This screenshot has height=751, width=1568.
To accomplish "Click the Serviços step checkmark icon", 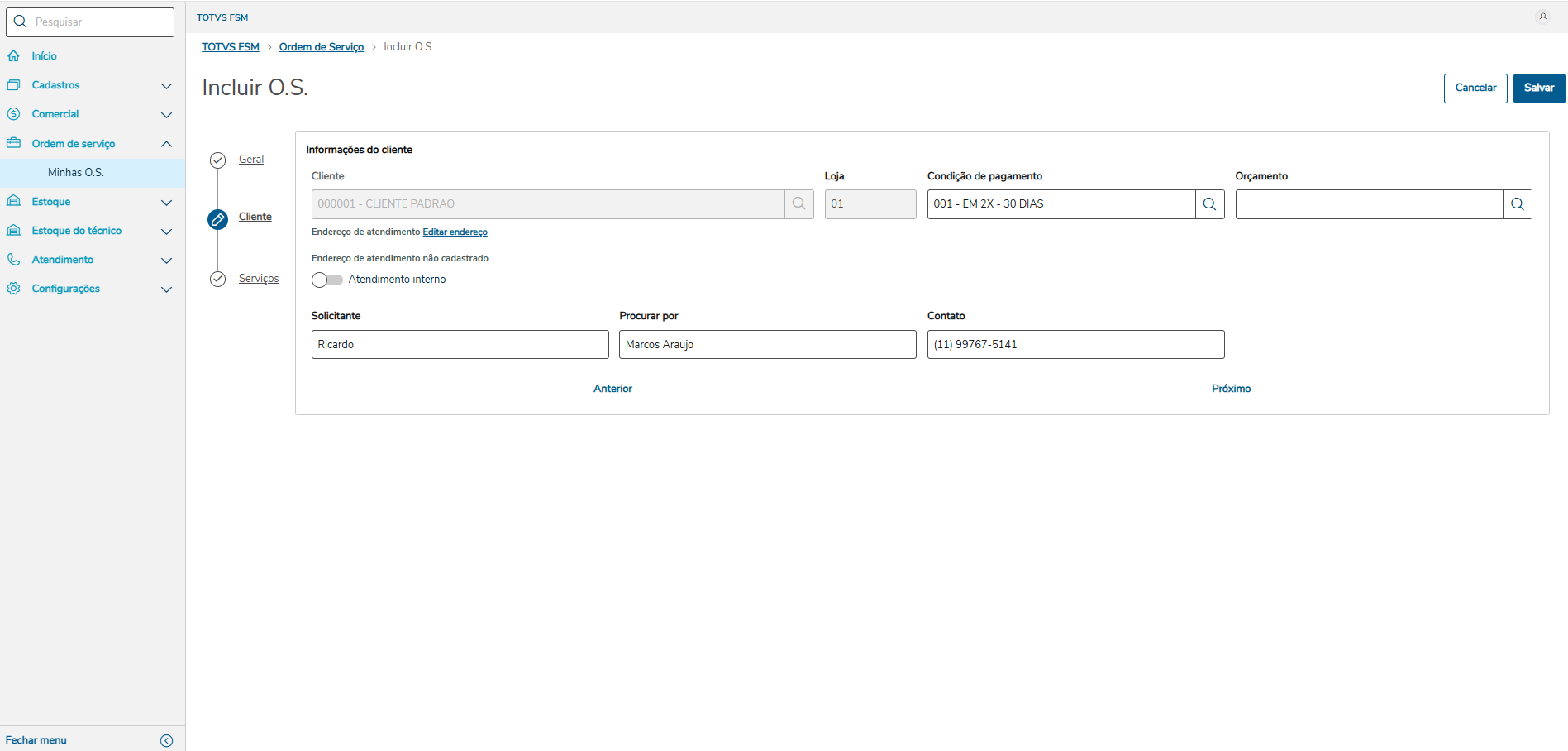I will 217,280.
